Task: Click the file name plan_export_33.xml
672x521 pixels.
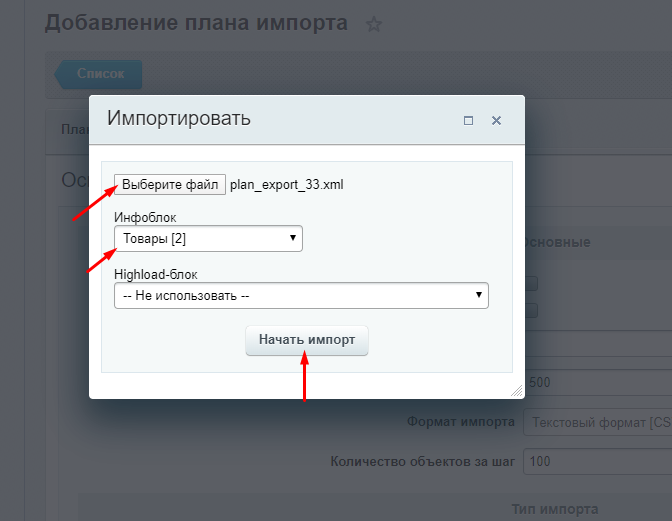Action: pyautogui.click(x=287, y=185)
